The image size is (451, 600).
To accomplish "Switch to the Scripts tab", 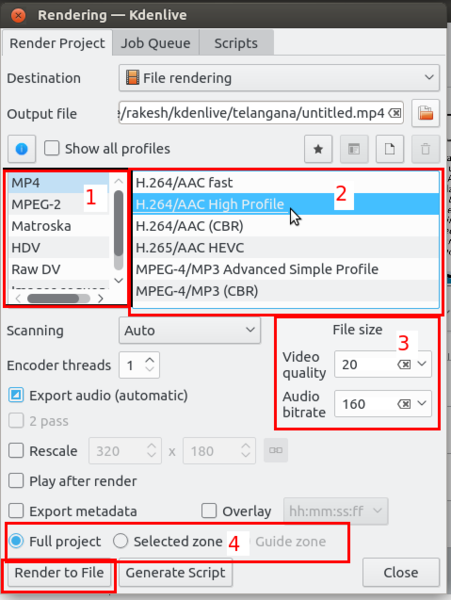I will (x=236, y=43).
